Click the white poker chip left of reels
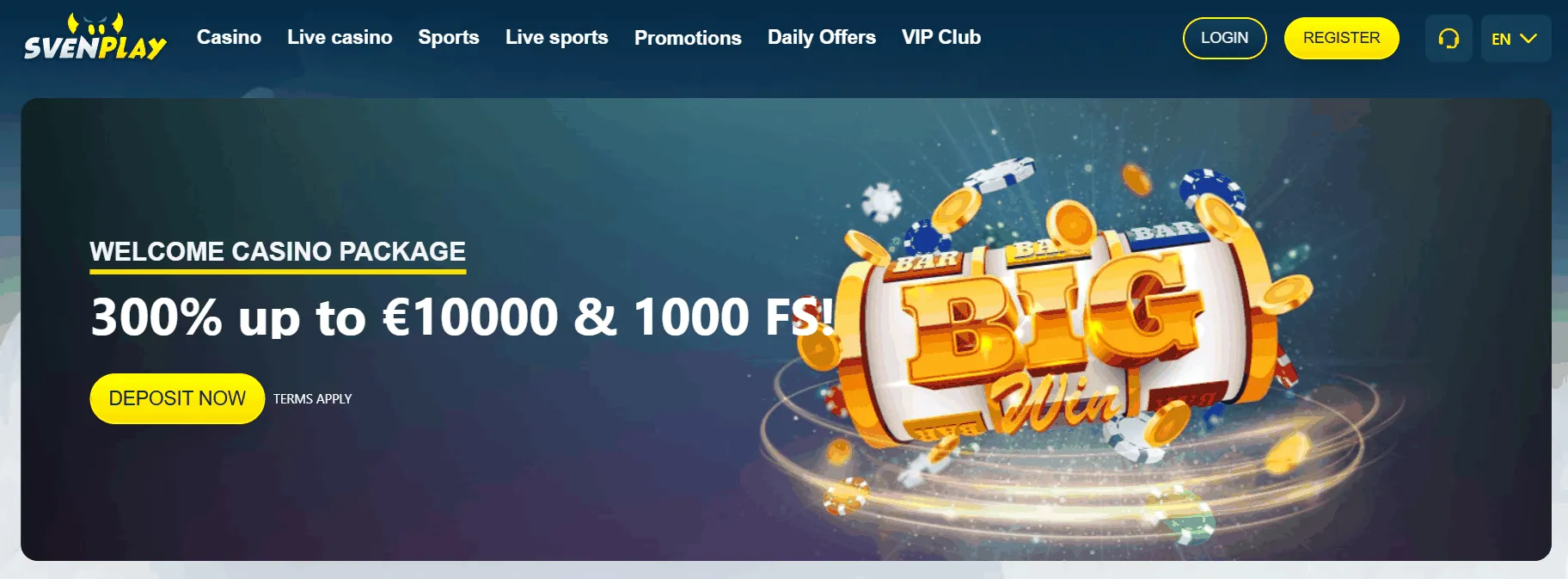Viewport: 1568px width, 579px height. [881, 203]
